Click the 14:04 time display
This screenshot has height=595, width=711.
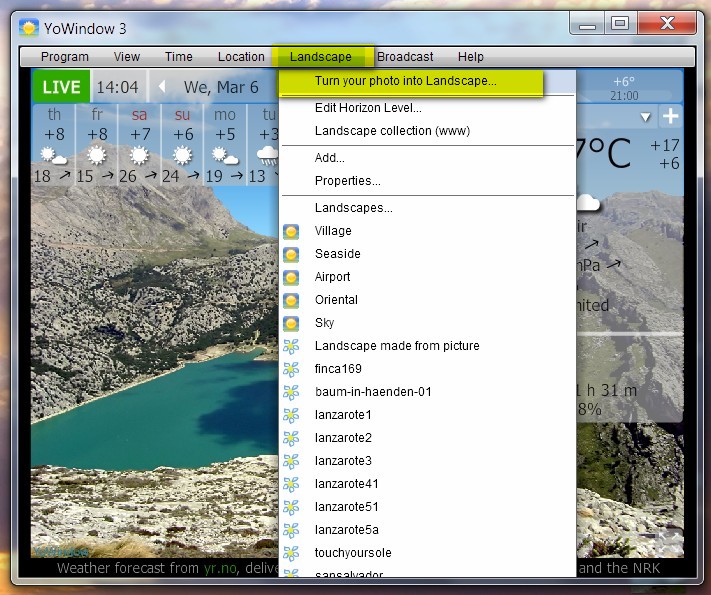pyautogui.click(x=117, y=87)
